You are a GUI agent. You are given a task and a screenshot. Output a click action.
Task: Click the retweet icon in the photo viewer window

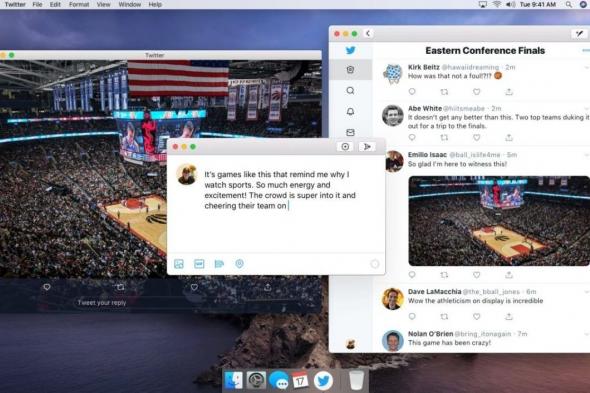click(120, 287)
